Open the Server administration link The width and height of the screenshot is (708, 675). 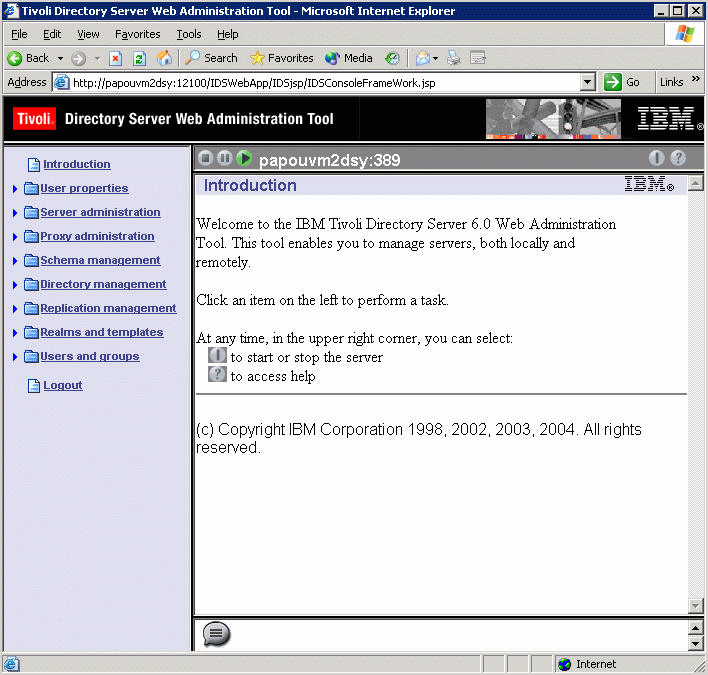(100, 212)
